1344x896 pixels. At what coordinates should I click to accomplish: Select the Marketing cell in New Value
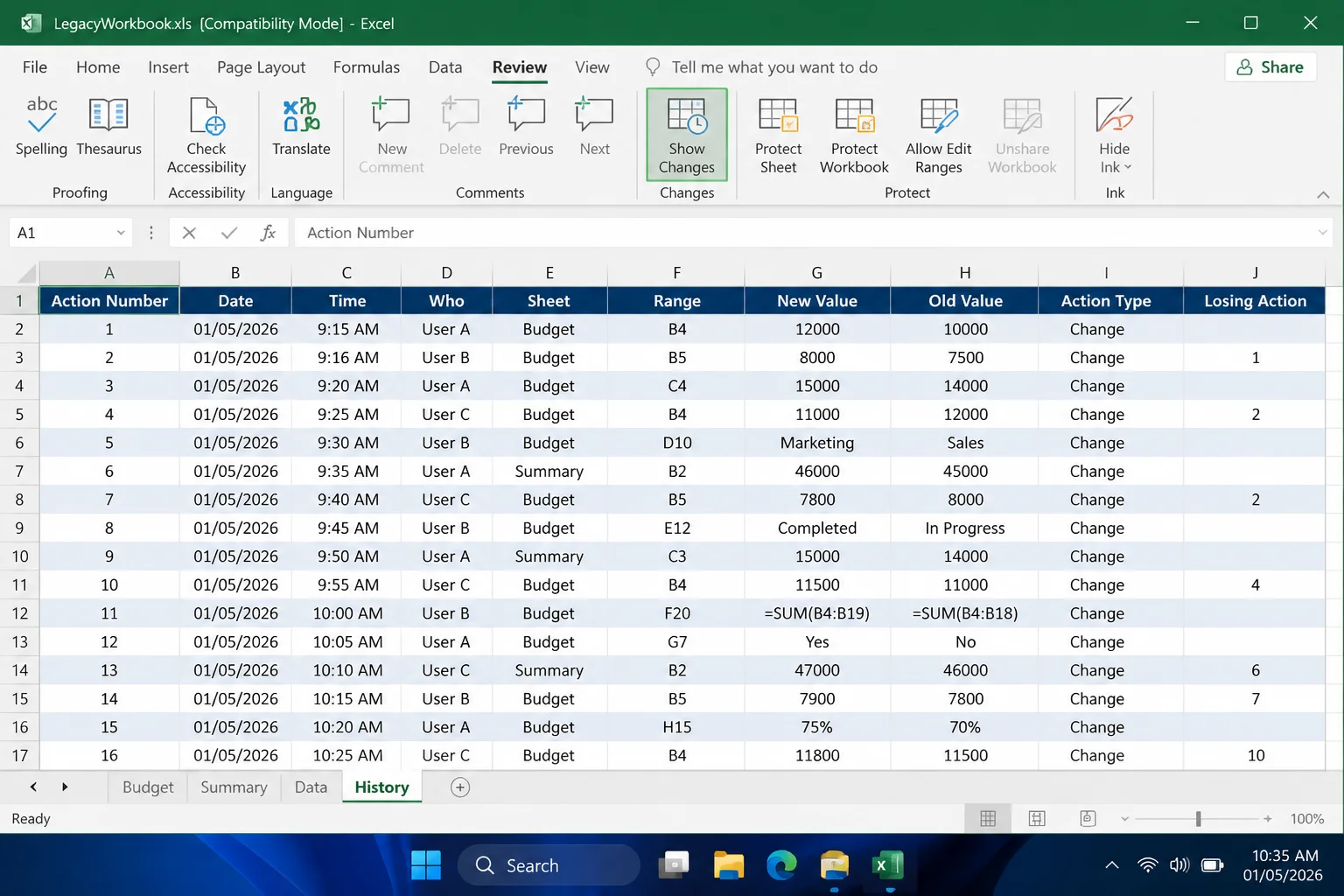coord(816,443)
